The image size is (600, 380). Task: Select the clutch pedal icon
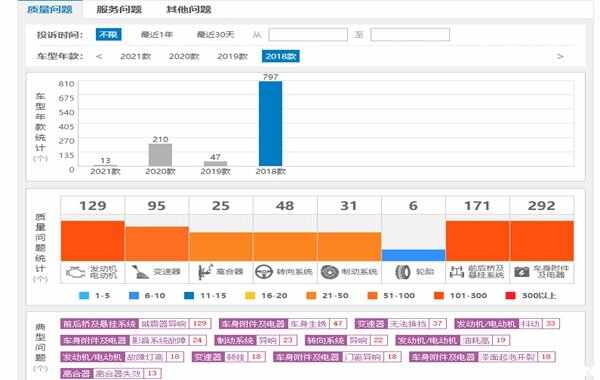205,272
